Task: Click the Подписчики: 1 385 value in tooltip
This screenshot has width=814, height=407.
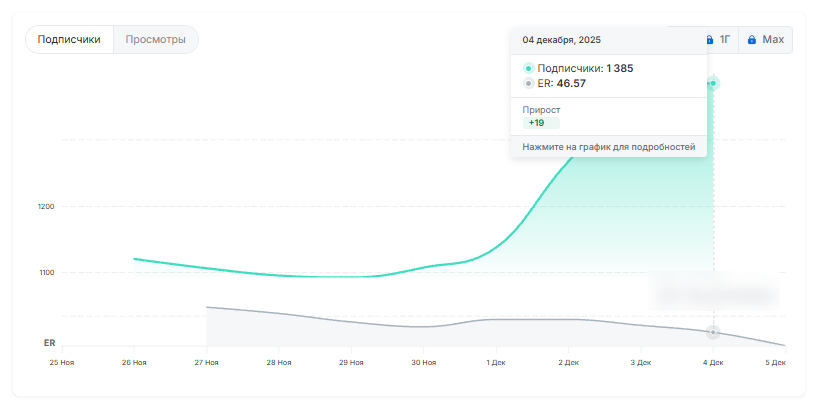Action: point(585,68)
